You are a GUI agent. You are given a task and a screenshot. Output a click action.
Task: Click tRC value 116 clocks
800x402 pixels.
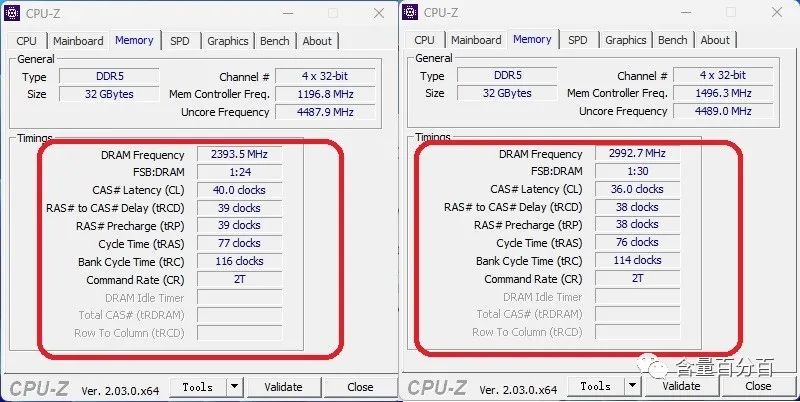coord(239,261)
